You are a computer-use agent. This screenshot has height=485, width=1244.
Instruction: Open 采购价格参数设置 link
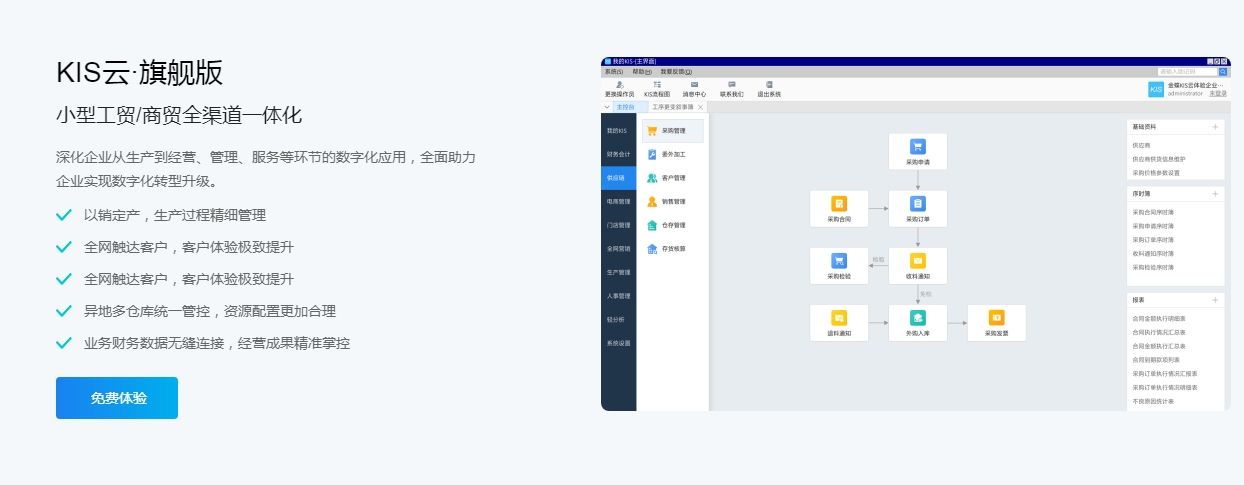[x=1156, y=172]
